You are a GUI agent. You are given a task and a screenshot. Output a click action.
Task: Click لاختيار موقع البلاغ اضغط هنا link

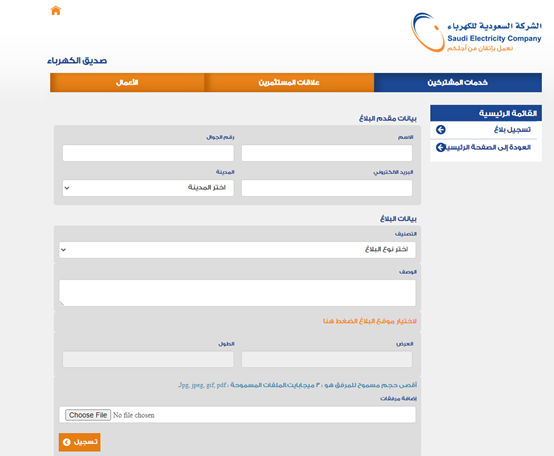point(370,321)
